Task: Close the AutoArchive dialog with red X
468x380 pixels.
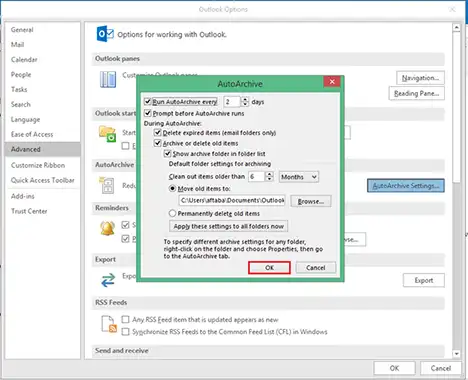Action: [x=332, y=81]
